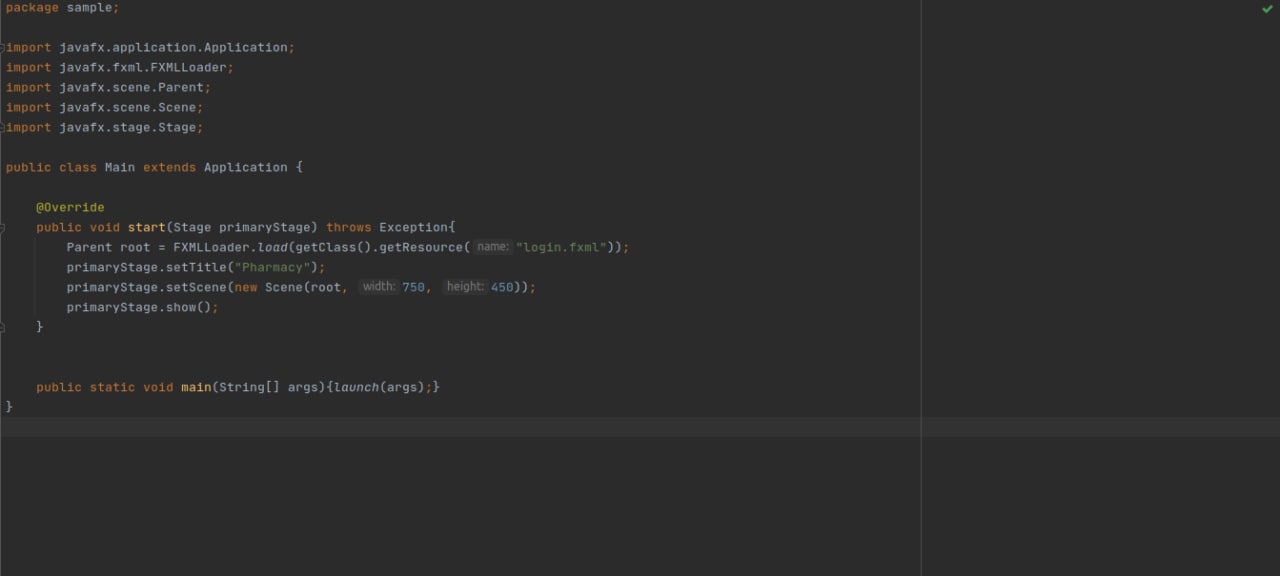Click the setTitle method call
The width and height of the screenshot is (1280, 576).
tap(196, 267)
